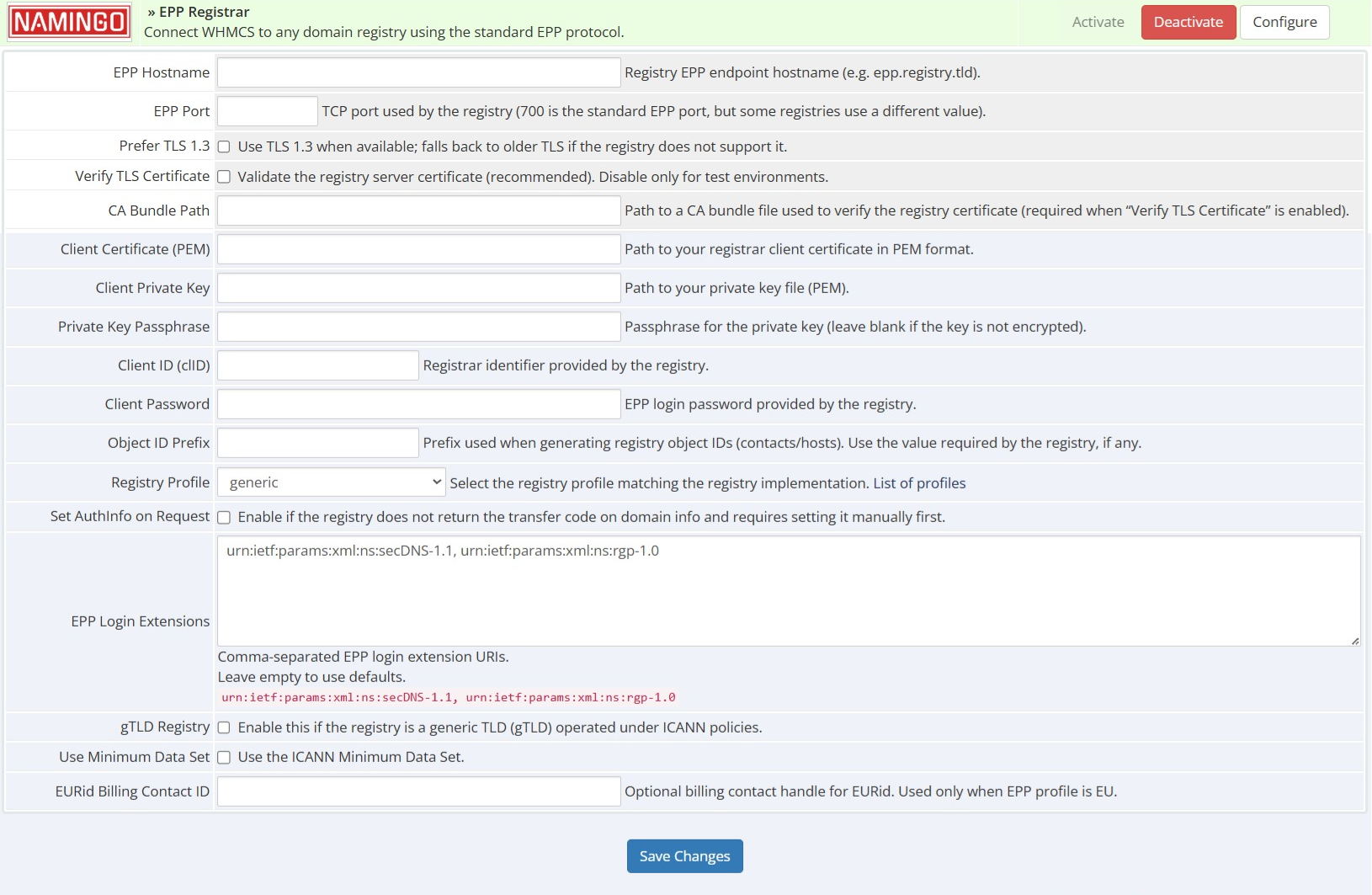This screenshot has width=1372, height=895.
Task: Click the Activate button
Action: 1098,22
